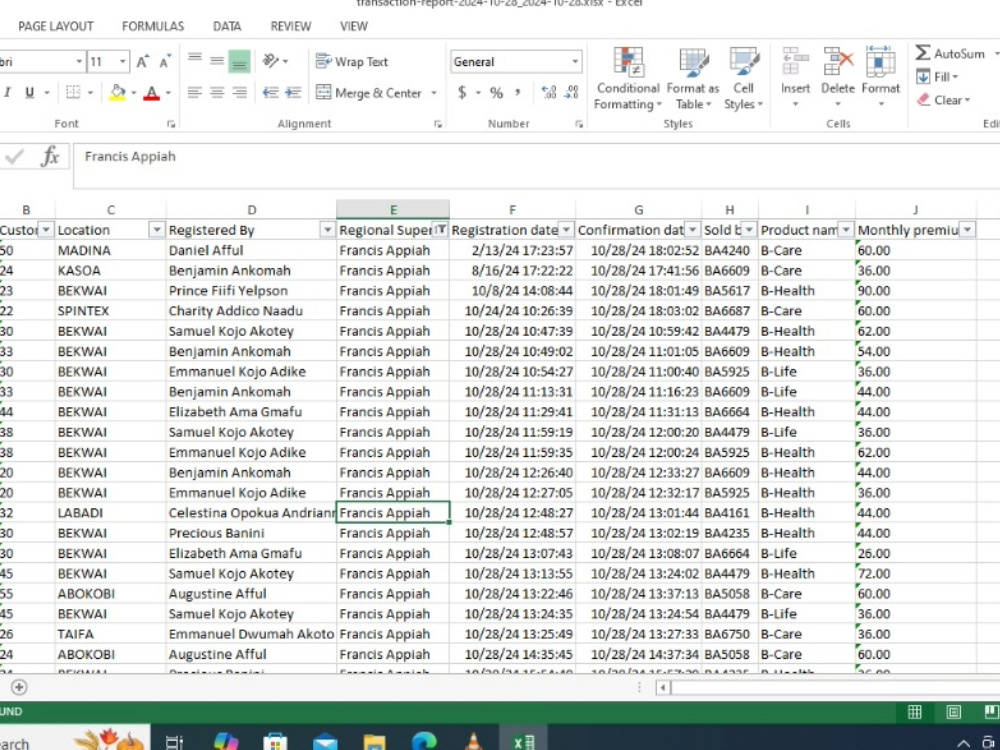Apply accounting dollar format
Image resolution: width=1000 pixels, height=750 pixels.
click(x=462, y=92)
